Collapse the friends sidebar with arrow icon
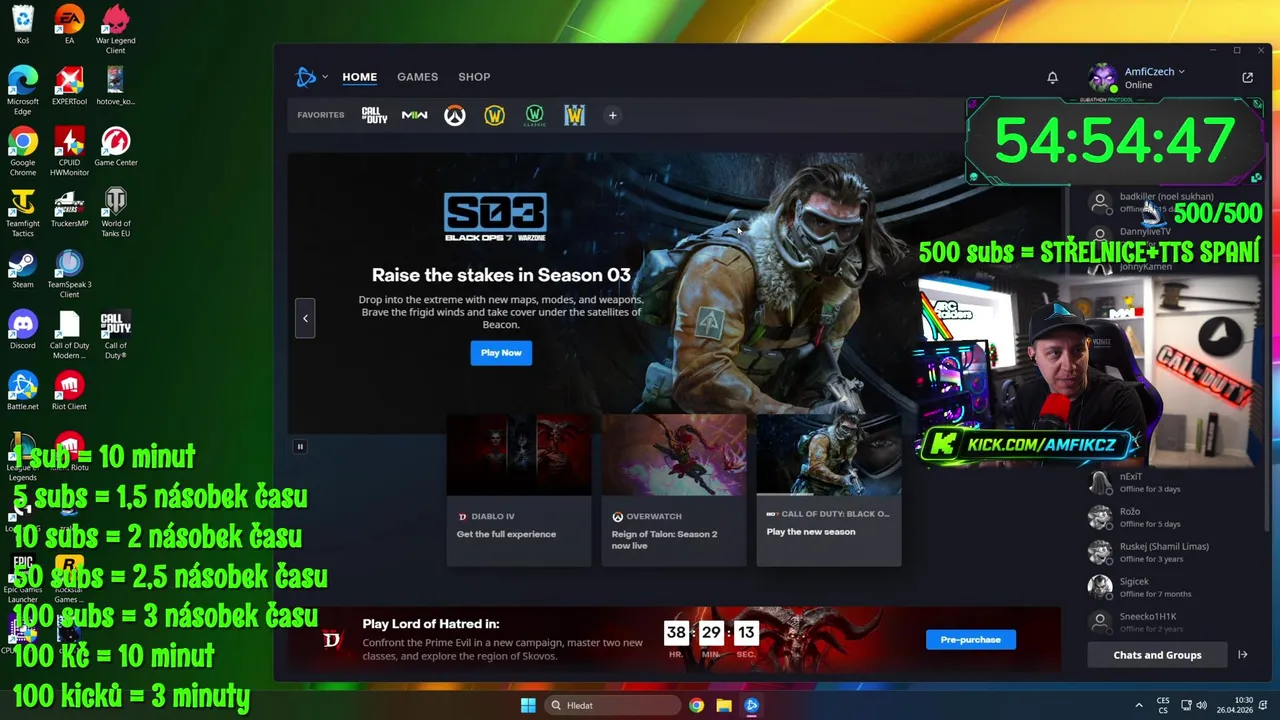 (x=1243, y=655)
